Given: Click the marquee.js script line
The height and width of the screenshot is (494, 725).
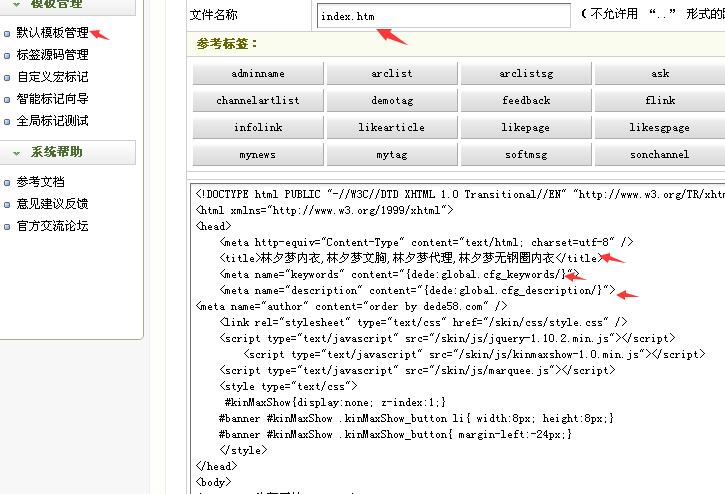Looking at the screenshot, I should 418,370.
